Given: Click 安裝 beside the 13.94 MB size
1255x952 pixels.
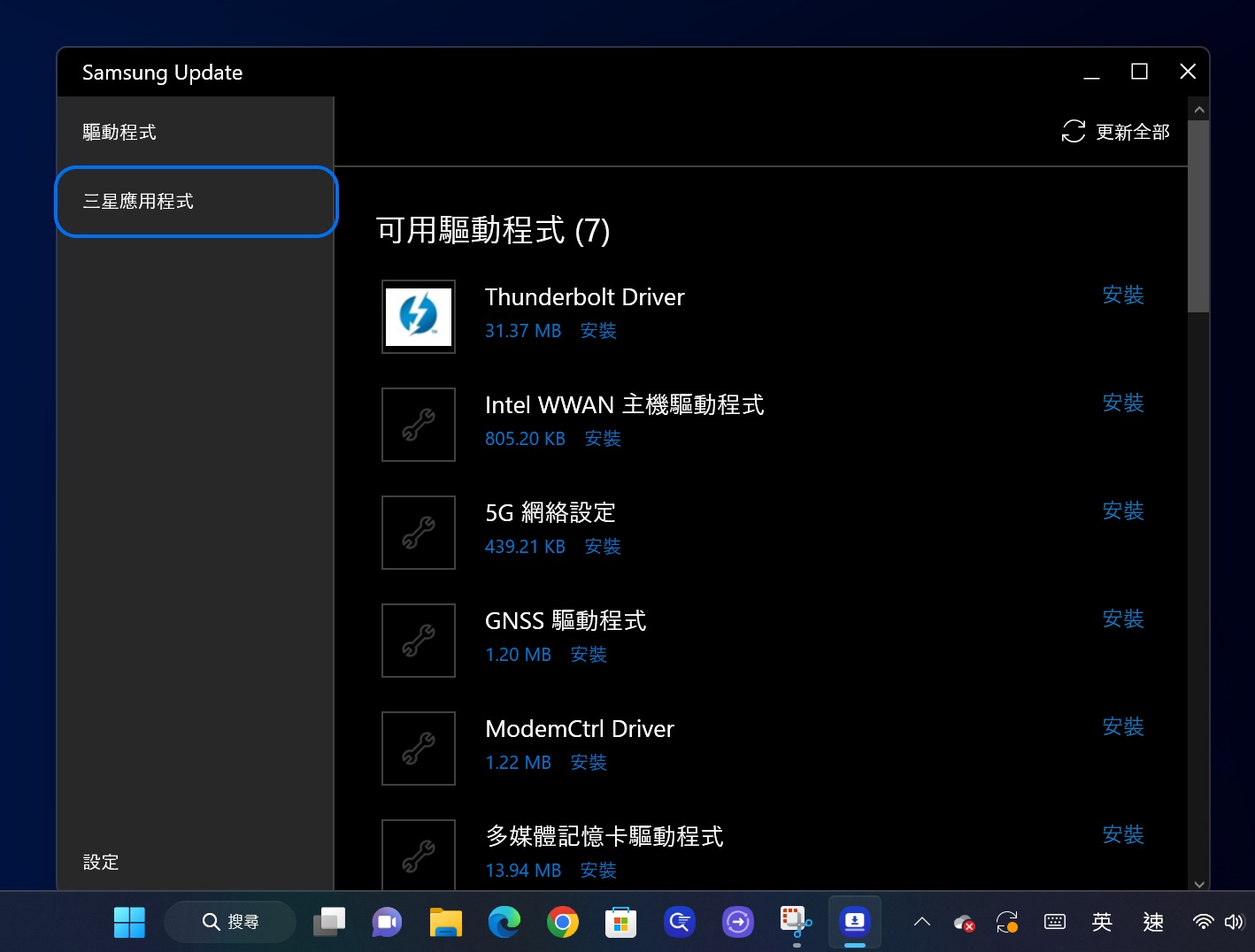Looking at the screenshot, I should [x=598, y=870].
